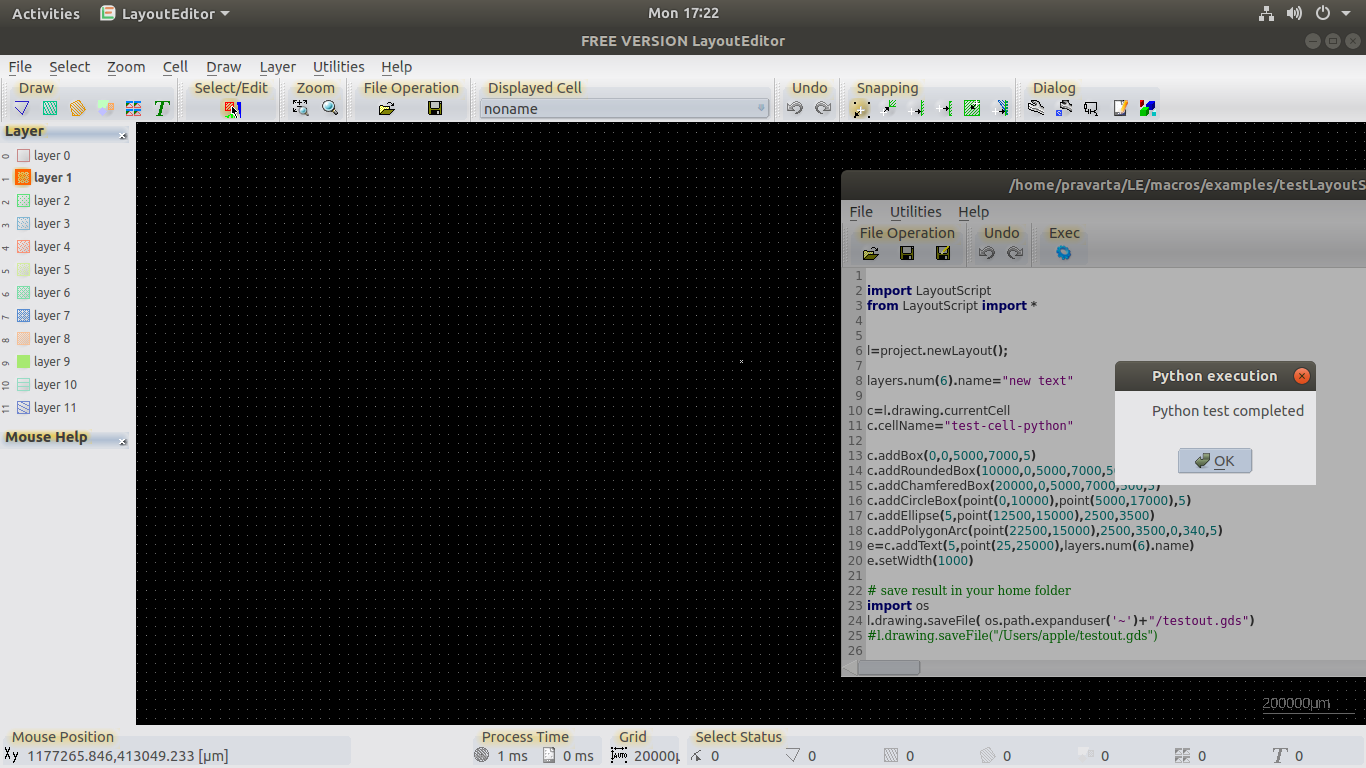Activate the Select/Edit pointer tool
Viewport: 1366px width, 768px height.
[232, 109]
